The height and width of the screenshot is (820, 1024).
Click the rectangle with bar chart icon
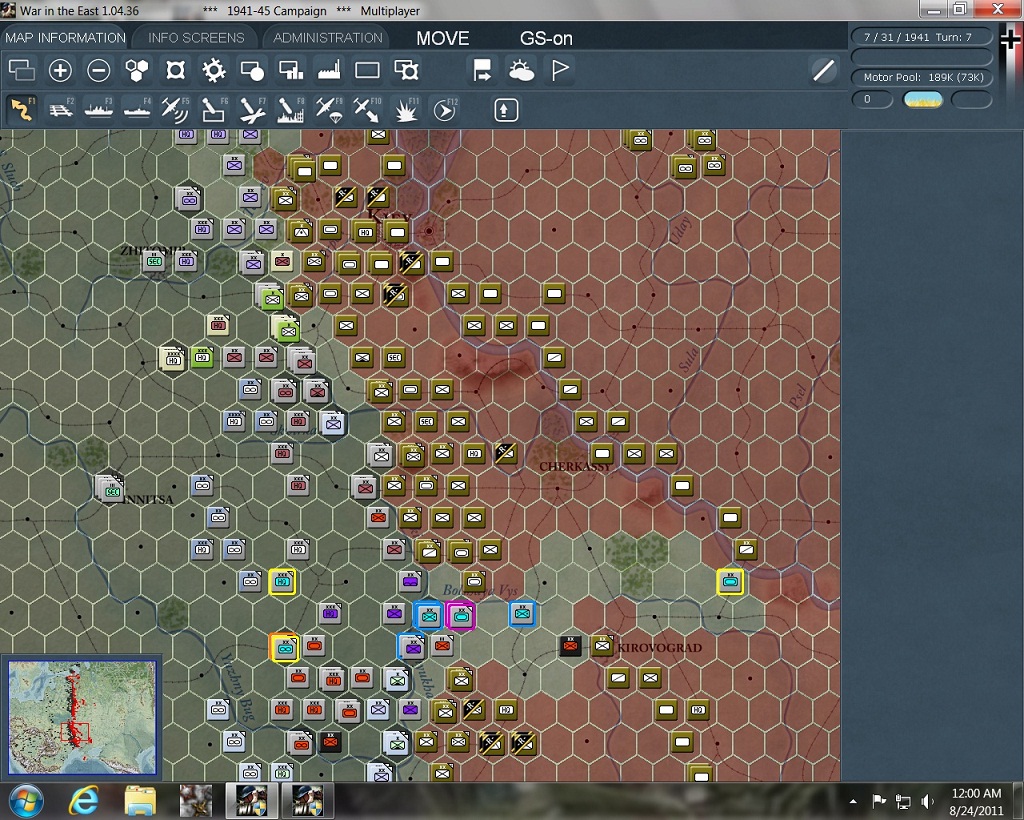[x=291, y=71]
